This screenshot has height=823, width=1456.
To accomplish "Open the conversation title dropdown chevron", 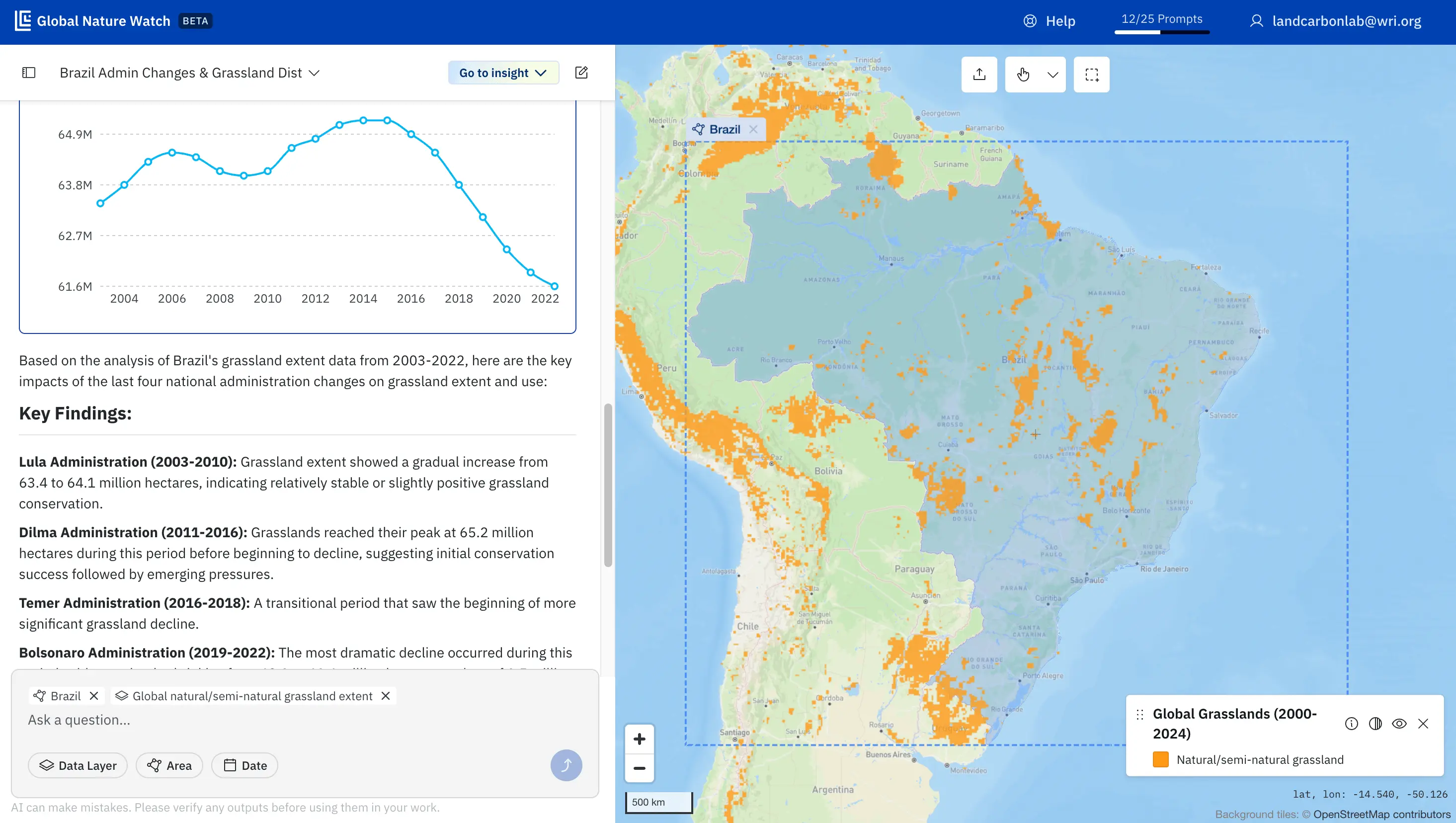I will coord(315,73).
